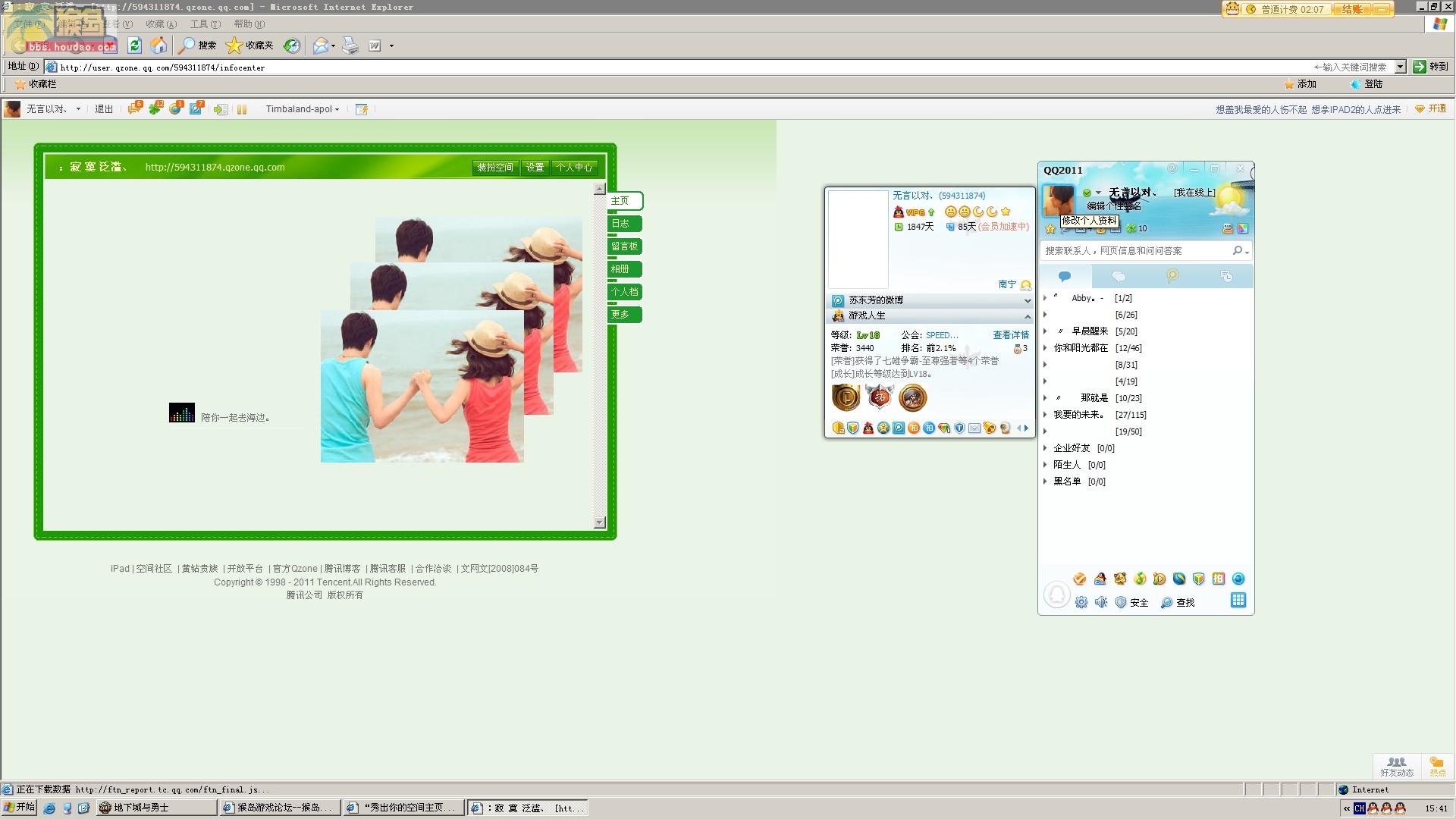Click the front beach photo thumbnail
The image size is (1456, 819).
click(422, 386)
